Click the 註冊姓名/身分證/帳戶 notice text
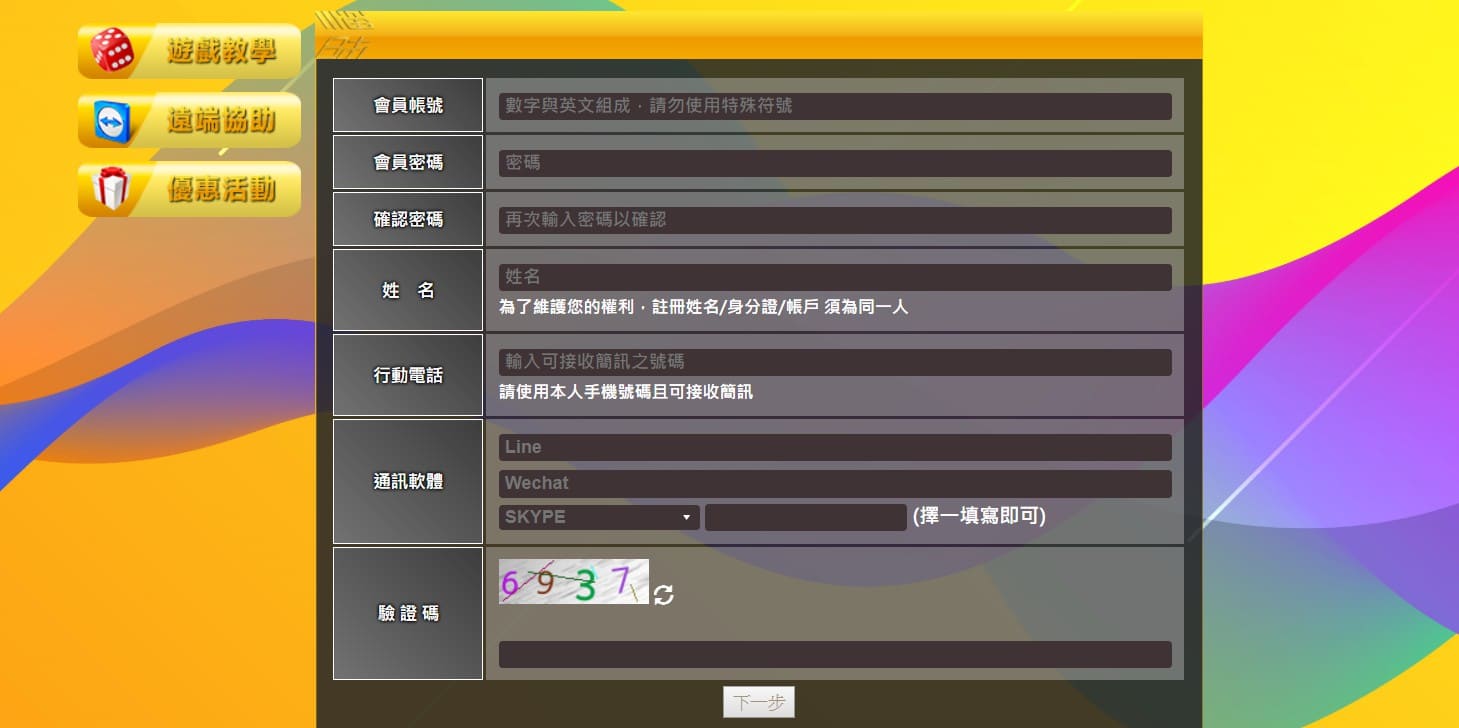 pyautogui.click(x=704, y=307)
